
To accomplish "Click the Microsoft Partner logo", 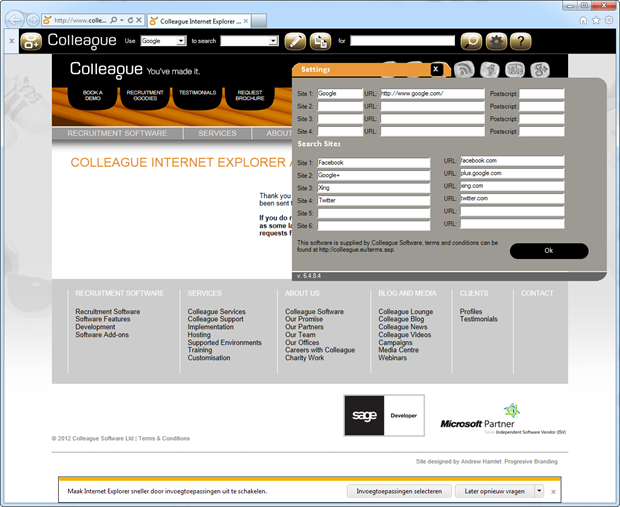I will click(x=503, y=419).
